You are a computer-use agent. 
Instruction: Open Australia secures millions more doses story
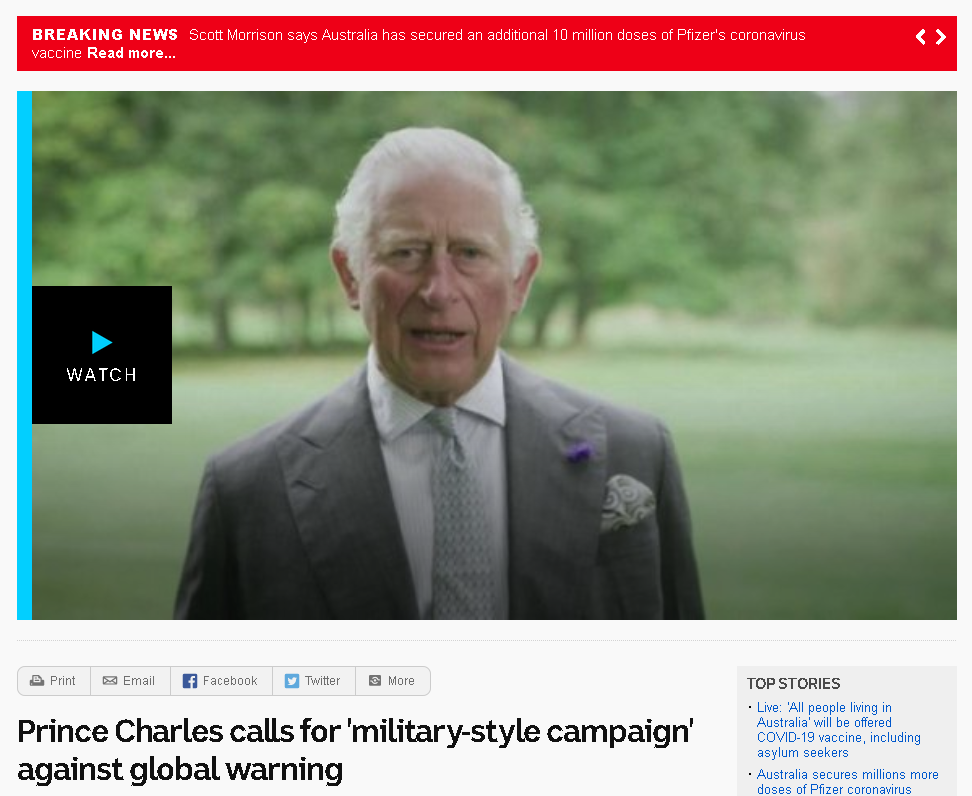[x=847, y=782]
